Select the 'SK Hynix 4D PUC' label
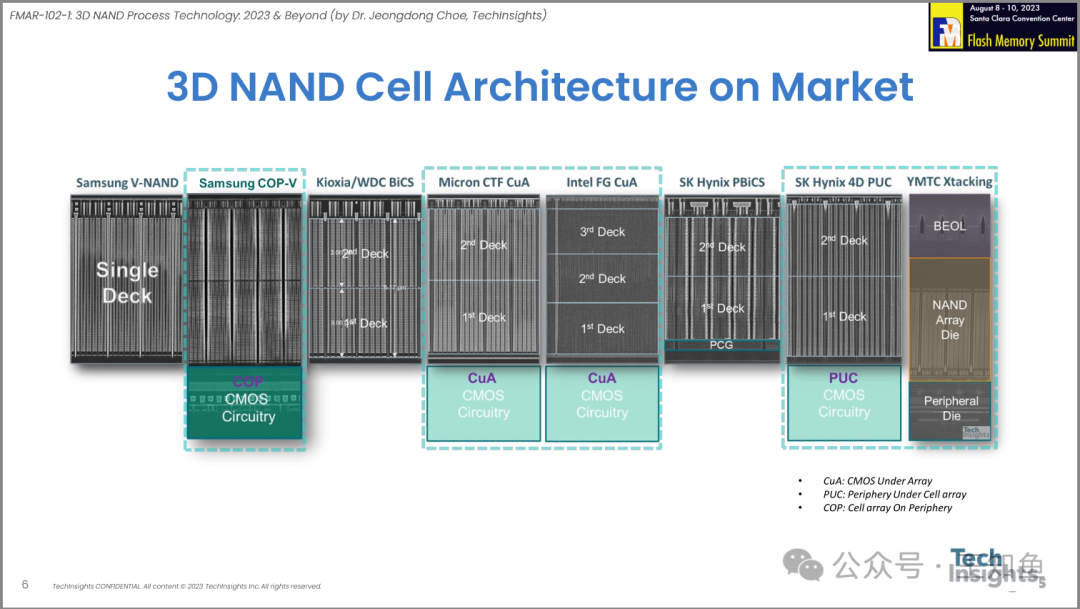This screenshot has width=1080, height=609. (x=843, y=183)
